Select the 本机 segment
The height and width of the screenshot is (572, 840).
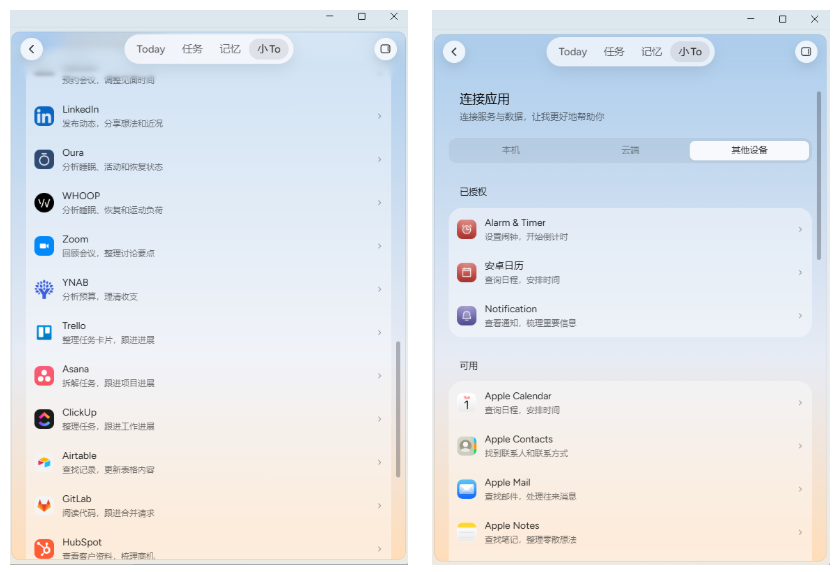(511, 150)
